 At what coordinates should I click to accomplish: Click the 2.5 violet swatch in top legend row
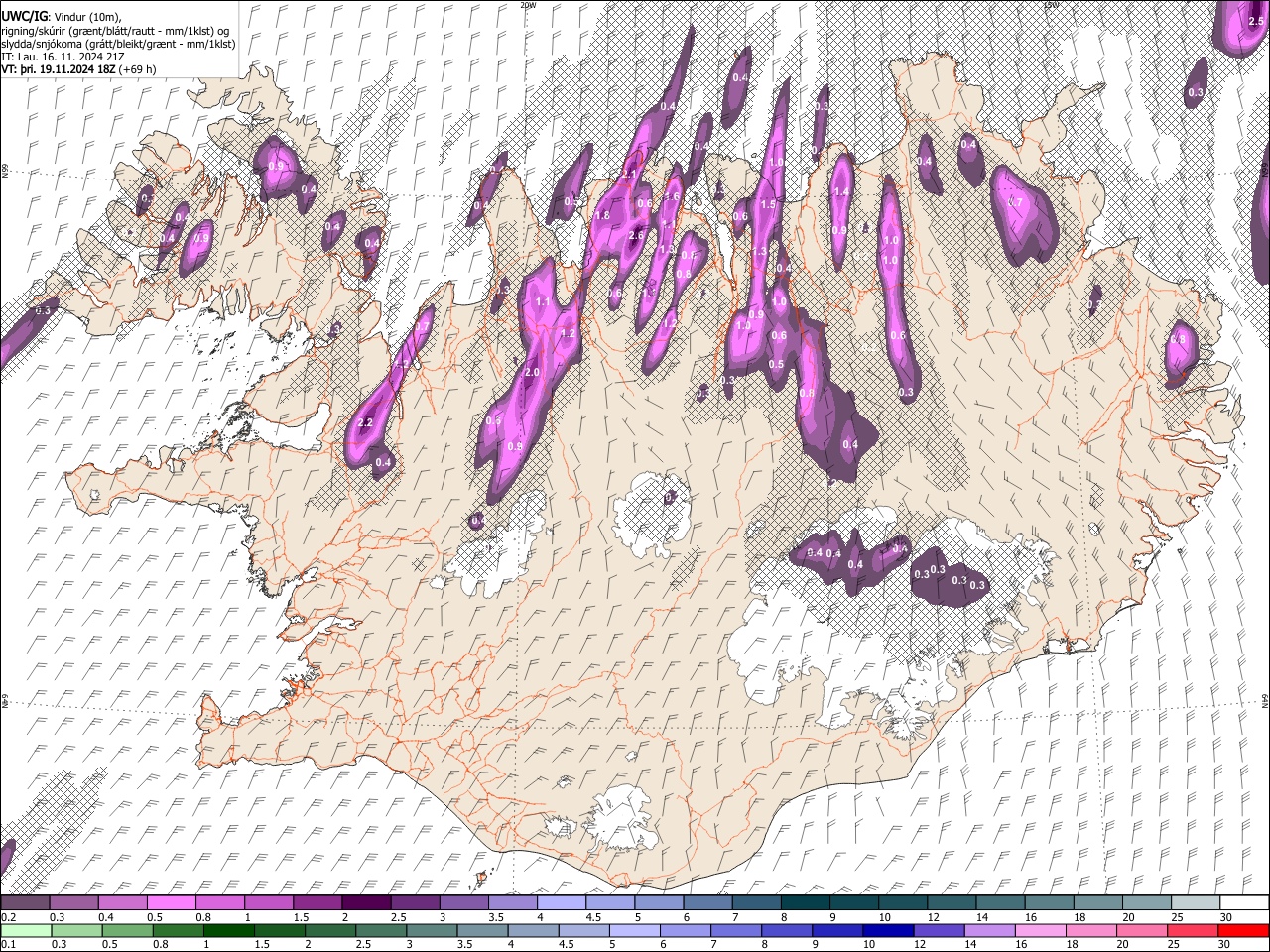click(x=415, y=902)
